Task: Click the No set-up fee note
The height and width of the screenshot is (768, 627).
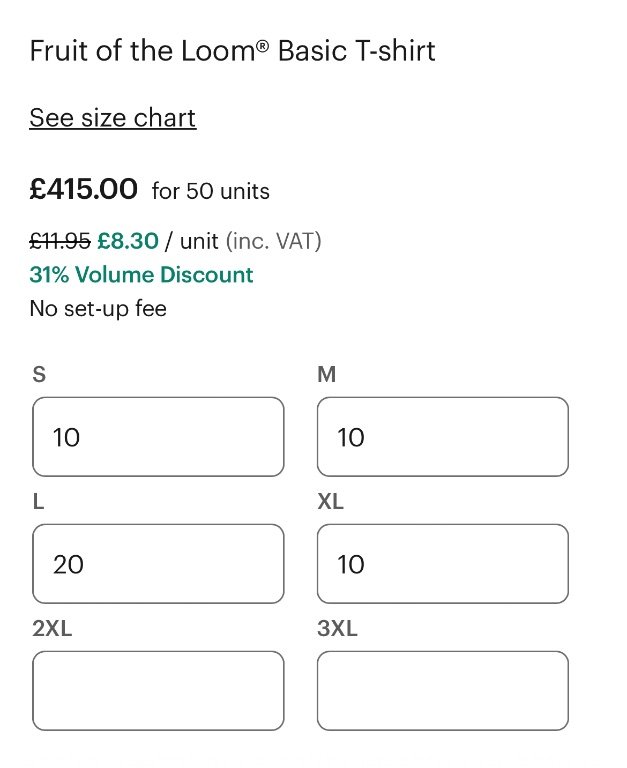Action: [98, 308]
